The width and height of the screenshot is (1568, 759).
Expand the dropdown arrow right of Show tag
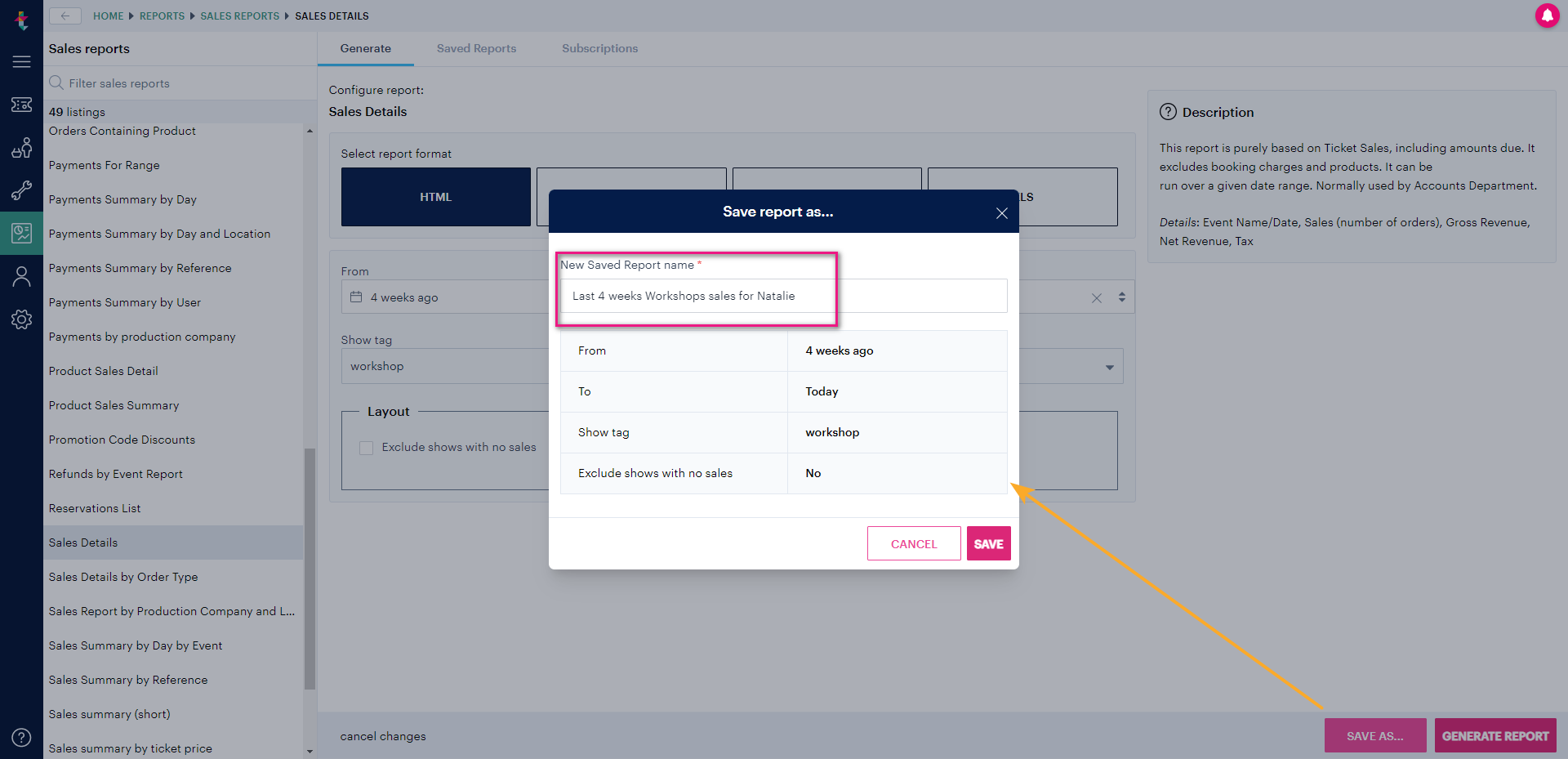coord(1109,367)
